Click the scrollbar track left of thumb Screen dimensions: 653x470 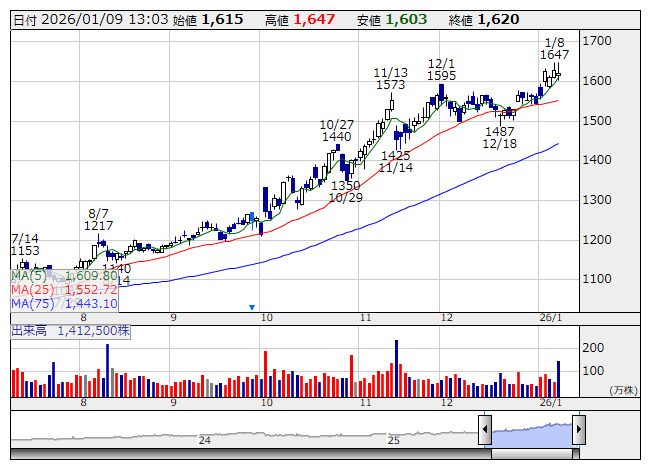[x=251, y=454]
